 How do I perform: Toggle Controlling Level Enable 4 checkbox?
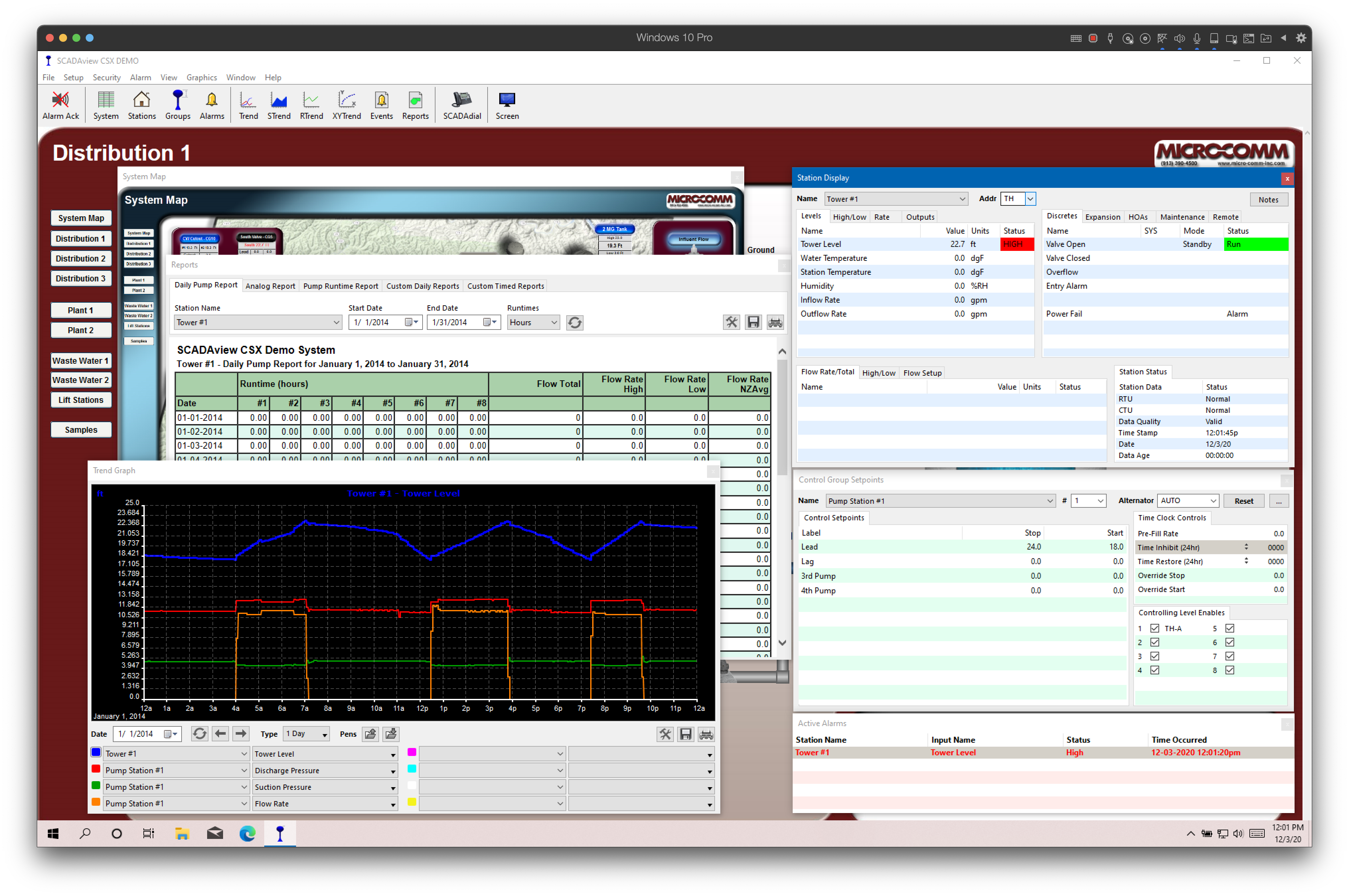coord(1155,670)
